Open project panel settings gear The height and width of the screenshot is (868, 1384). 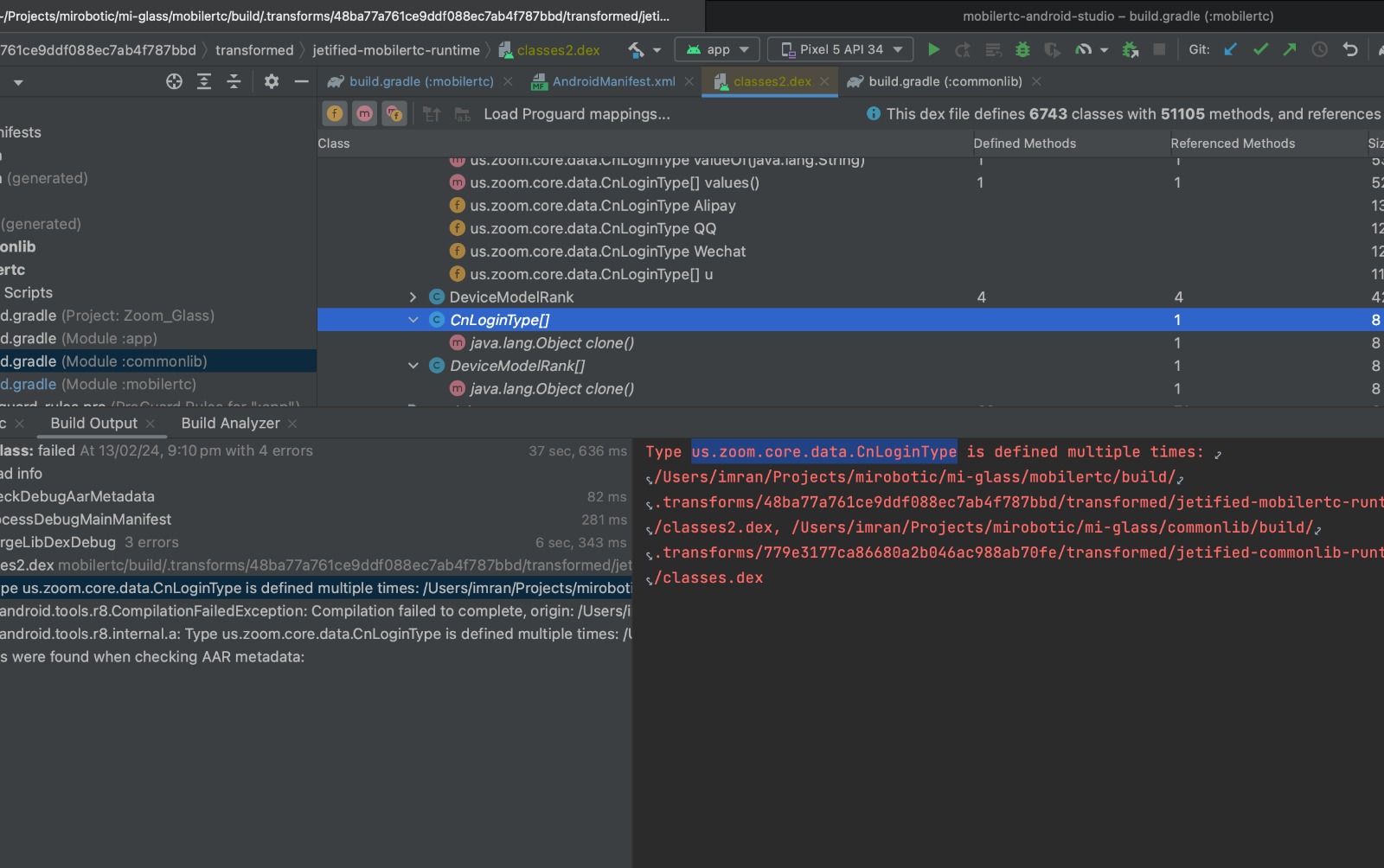point(272,81)
